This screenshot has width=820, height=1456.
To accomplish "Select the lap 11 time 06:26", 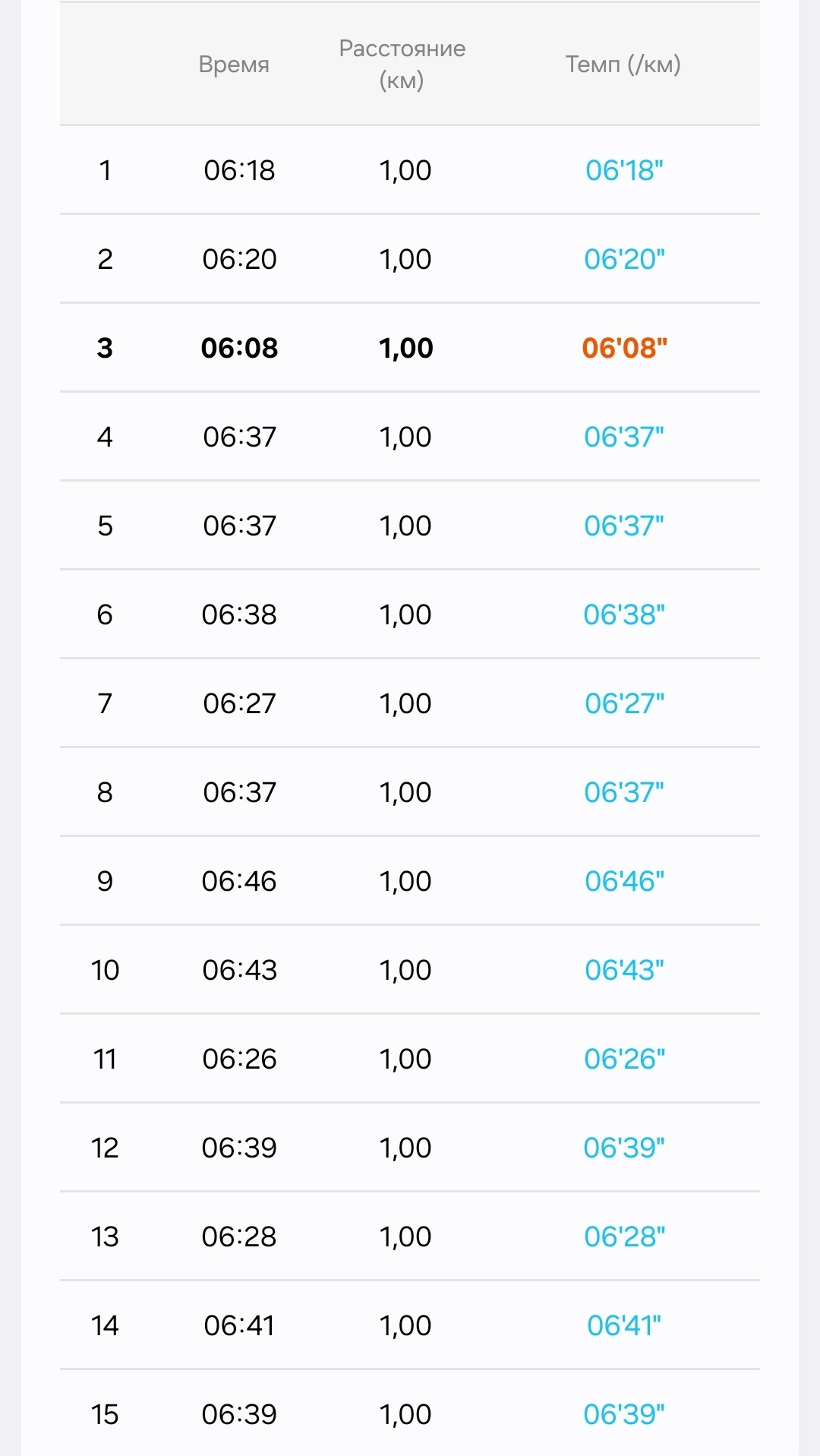I will click(239, 1059).
